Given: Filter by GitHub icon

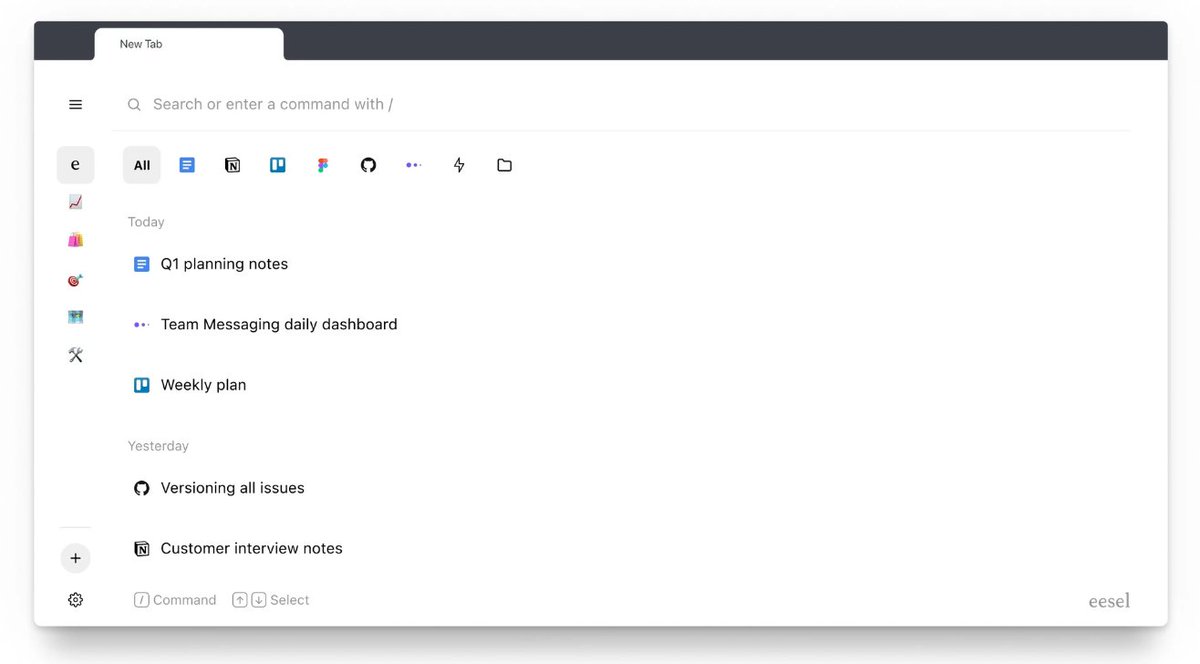Looking at the screenshot, I should tap(368, 165).
